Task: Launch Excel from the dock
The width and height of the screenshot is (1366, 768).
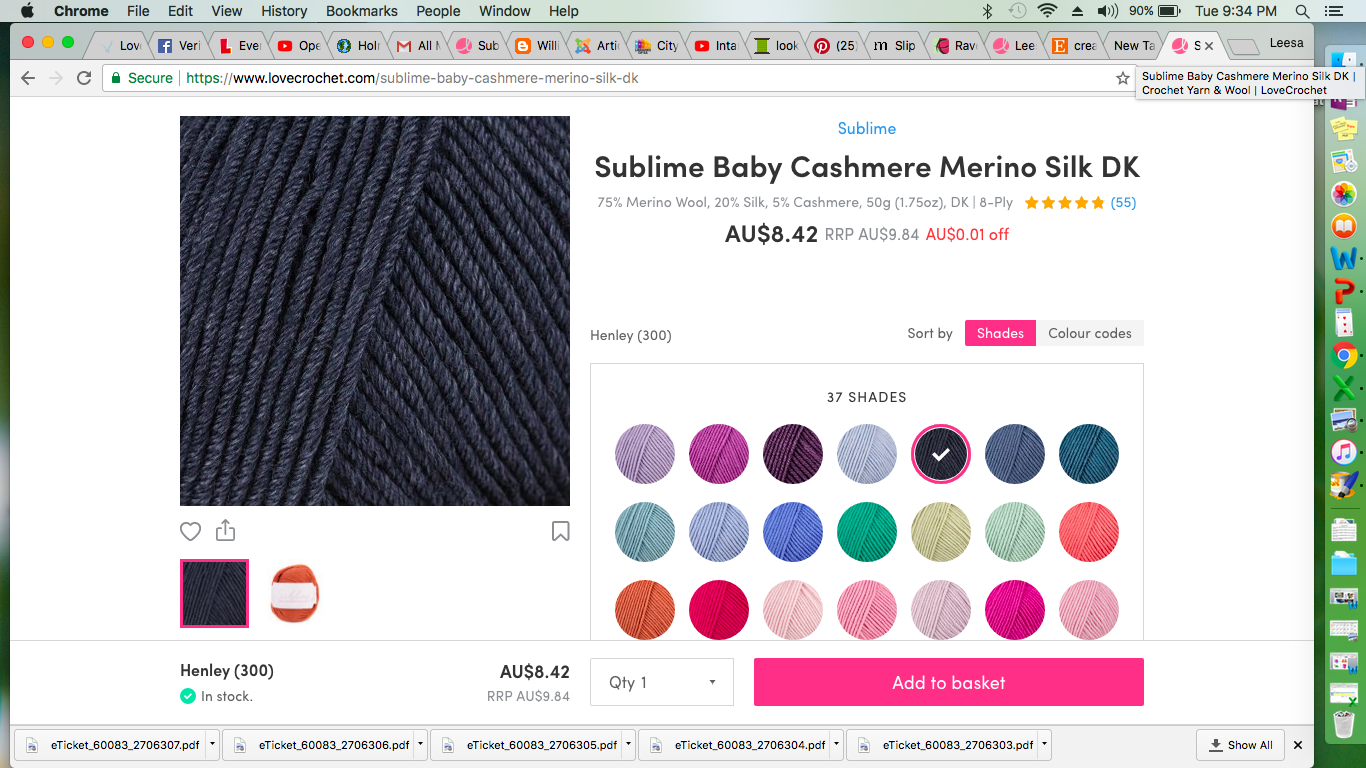Action: click(x=1344, y=387)
